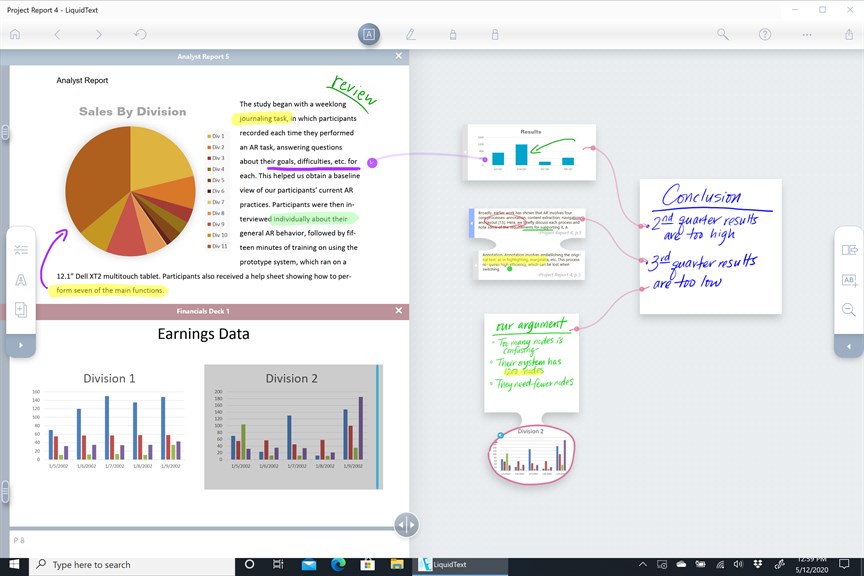
Task: Select the upper text excerpt with red circle
Action: pyautogui.click(x=527, y=223)
